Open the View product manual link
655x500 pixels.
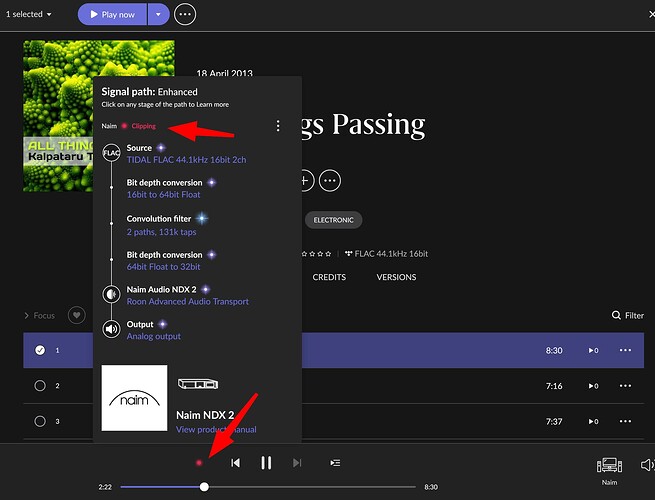click(x=216, y=429)
